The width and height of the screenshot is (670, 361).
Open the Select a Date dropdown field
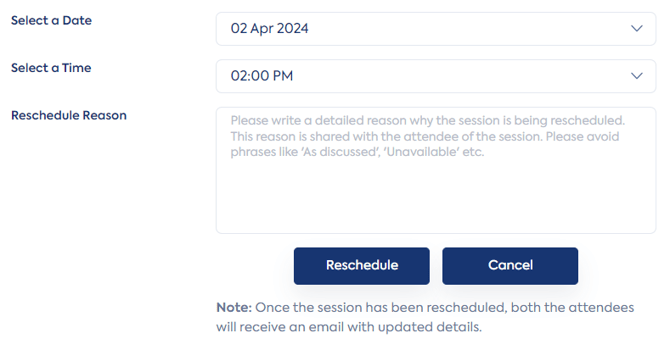[x=436, y=29]
